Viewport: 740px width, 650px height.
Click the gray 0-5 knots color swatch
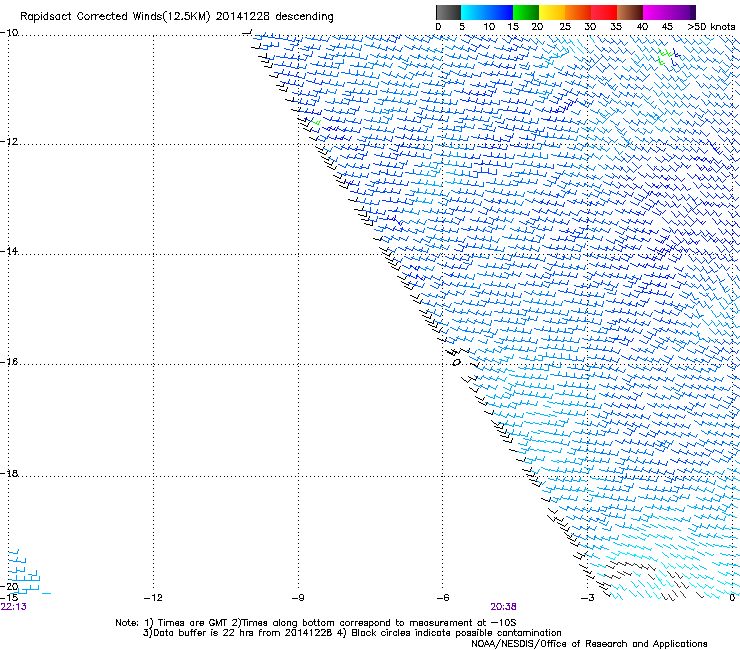(x=448, y=12)
